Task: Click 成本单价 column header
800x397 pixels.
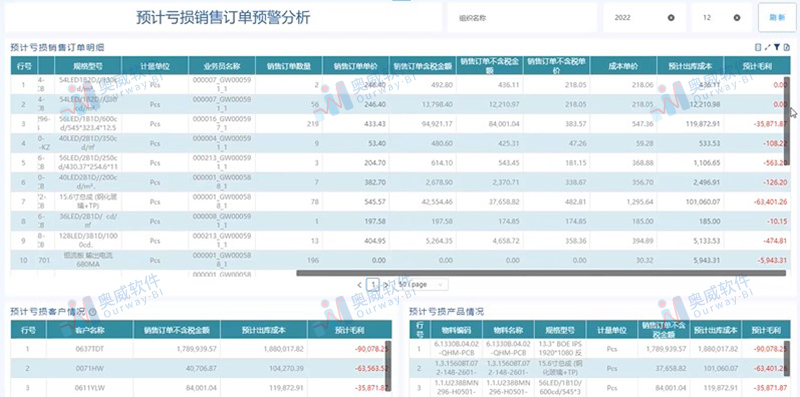Action: 623,66
